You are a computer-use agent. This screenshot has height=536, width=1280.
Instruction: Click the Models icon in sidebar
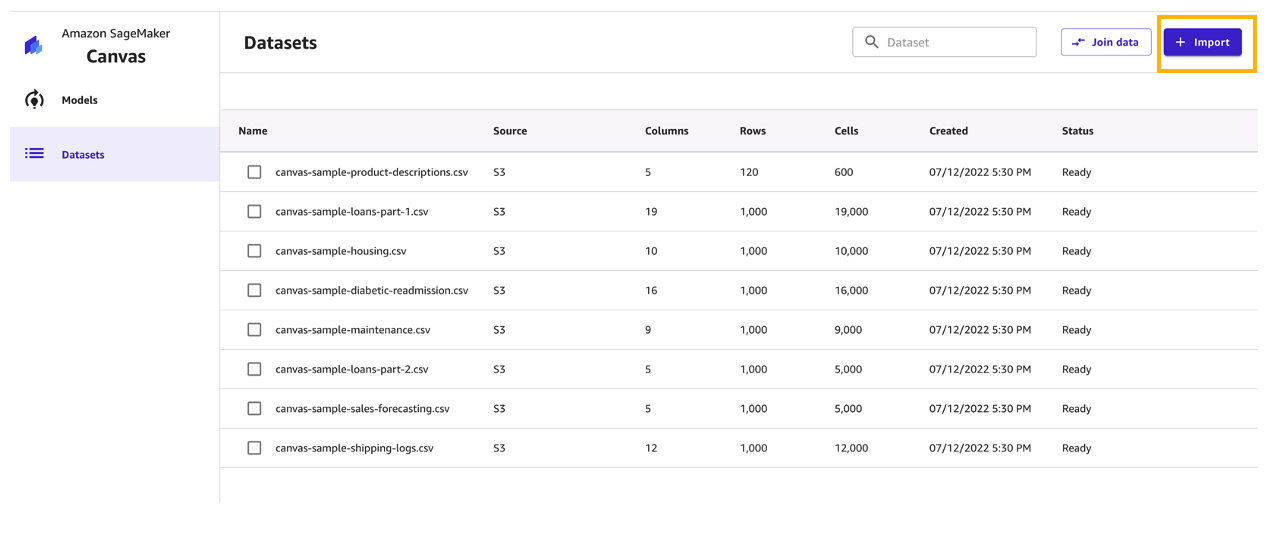[x=34, y=100]
